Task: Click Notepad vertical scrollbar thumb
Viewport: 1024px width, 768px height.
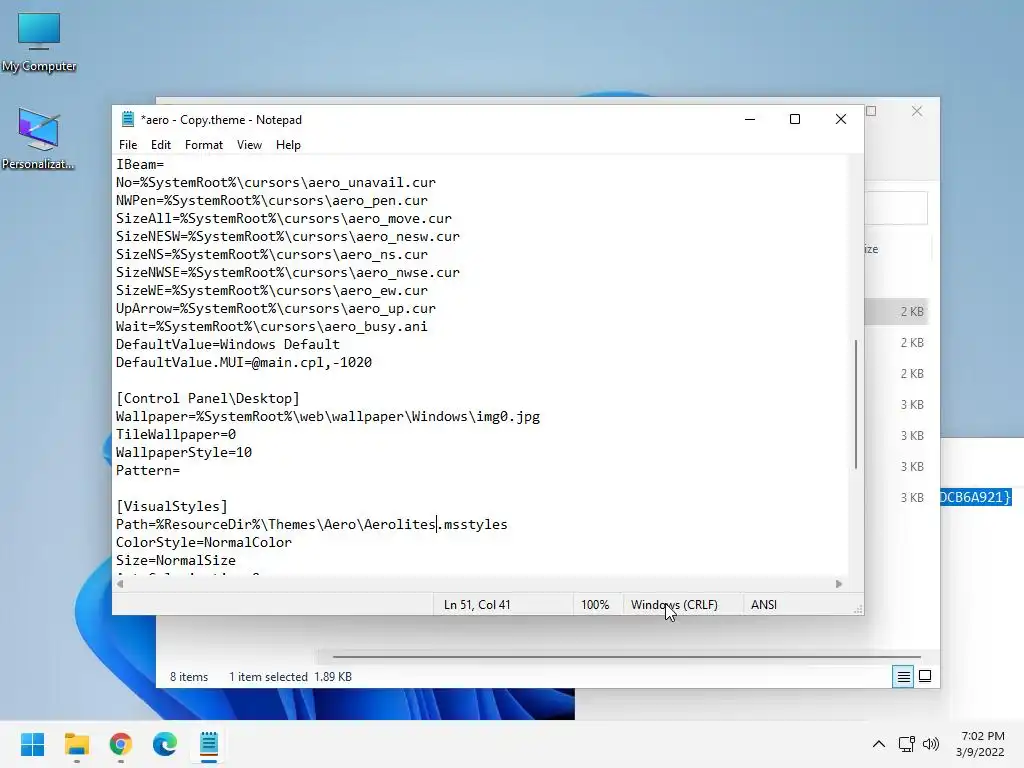Action: click(x=856, y=404)
